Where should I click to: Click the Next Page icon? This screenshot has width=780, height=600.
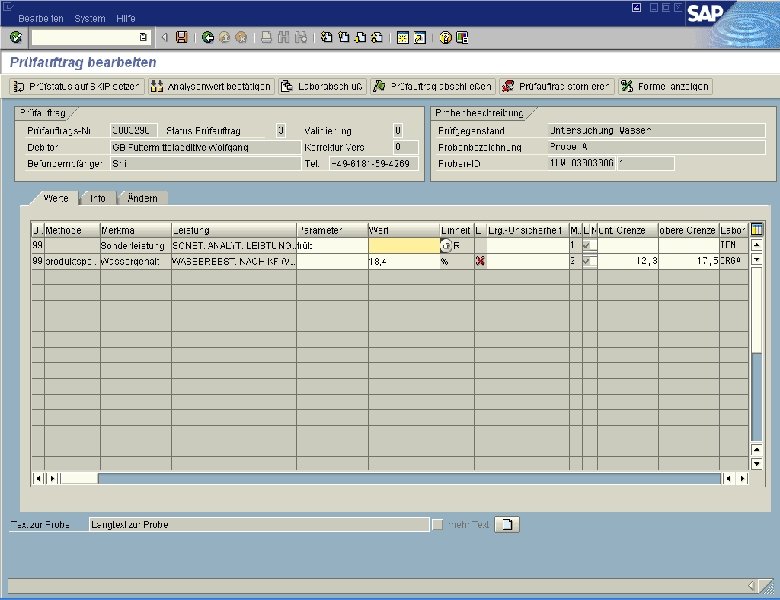coord(360,37)
